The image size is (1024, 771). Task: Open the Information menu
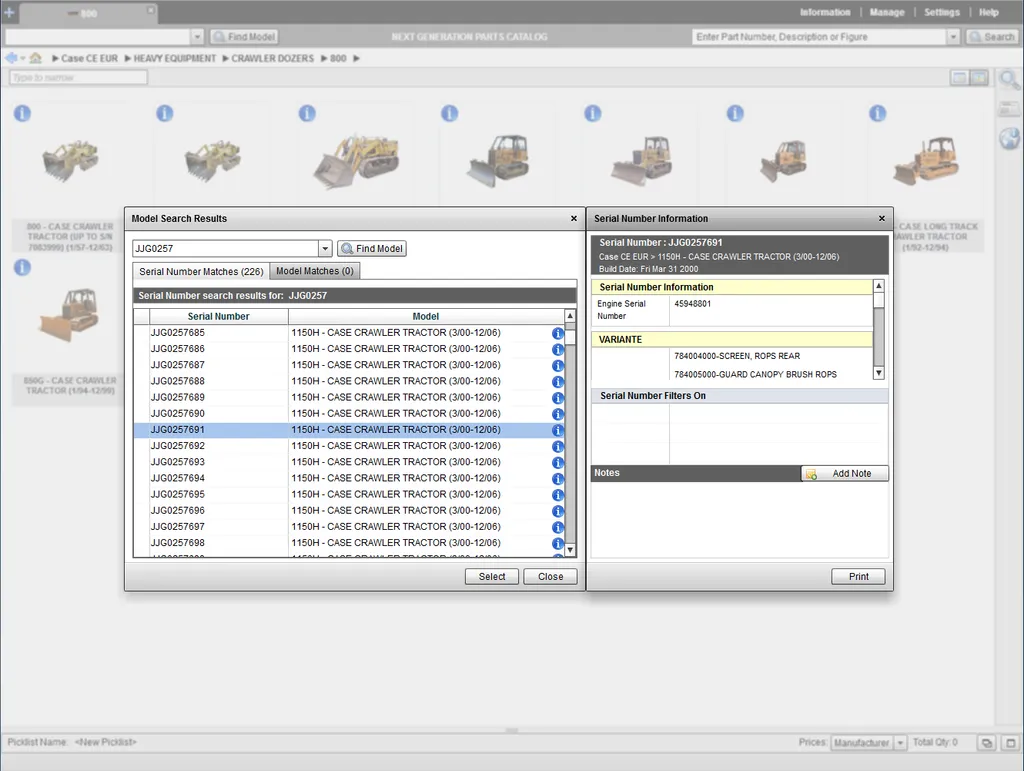825,12
